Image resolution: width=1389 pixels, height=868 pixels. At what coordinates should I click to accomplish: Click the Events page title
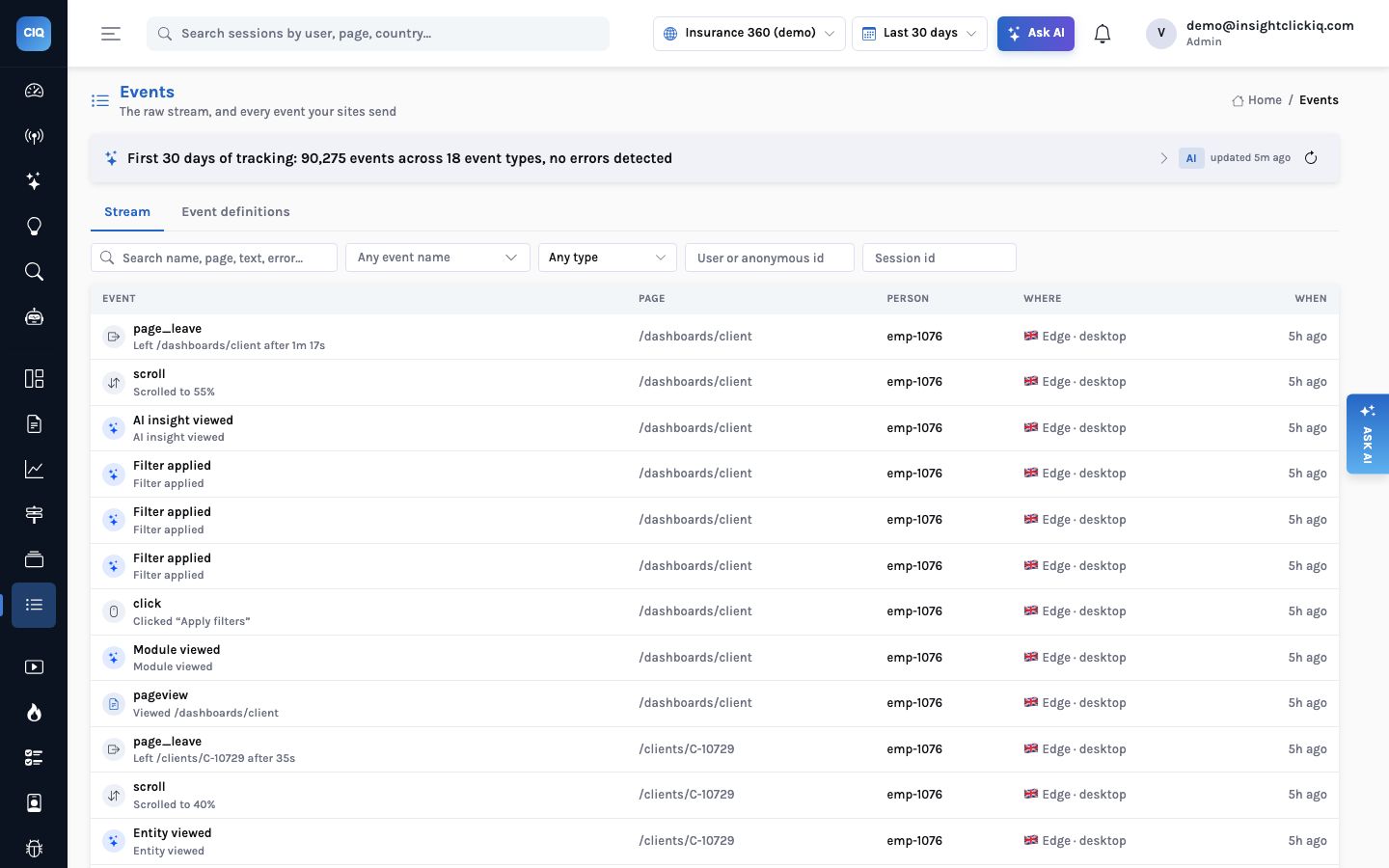tap(147, 92)
